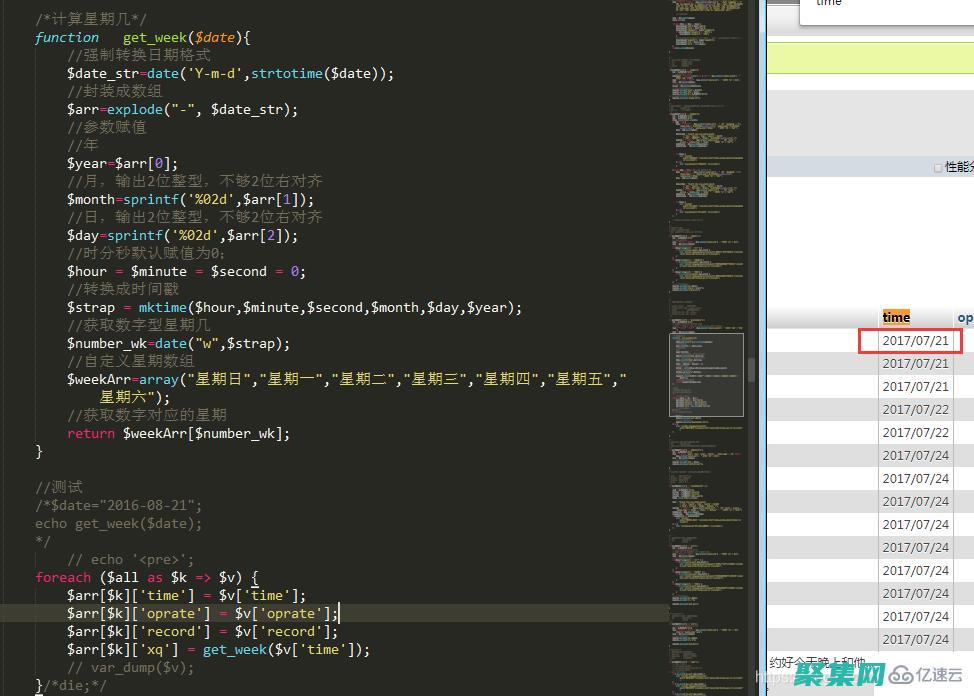This screenshot has height=696, width=974.
Task: Place cursor at end of 'oprate' assignment line
Action: coord(340,613)
